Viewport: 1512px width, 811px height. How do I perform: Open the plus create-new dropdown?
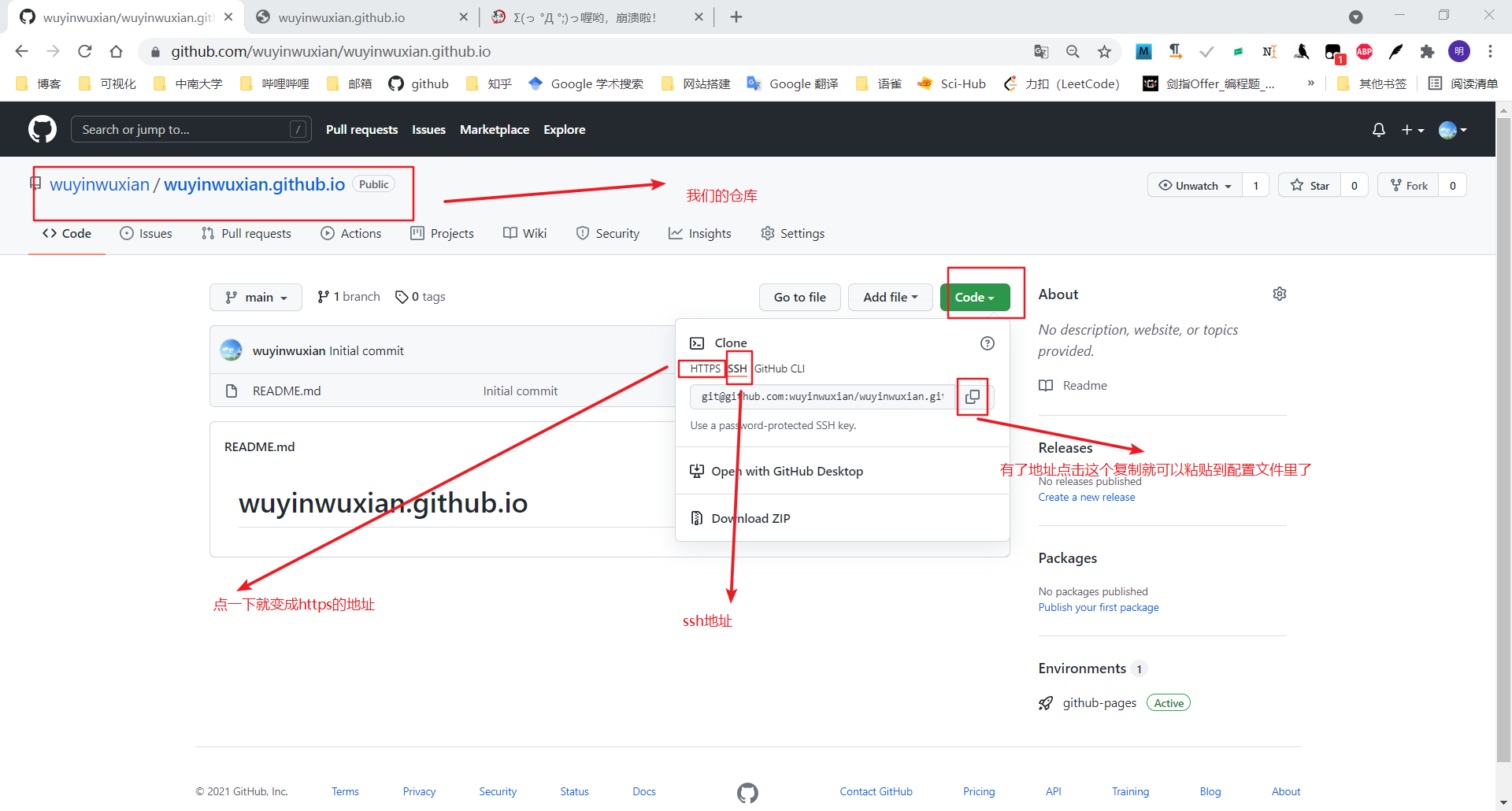[x=1413, y=130]
